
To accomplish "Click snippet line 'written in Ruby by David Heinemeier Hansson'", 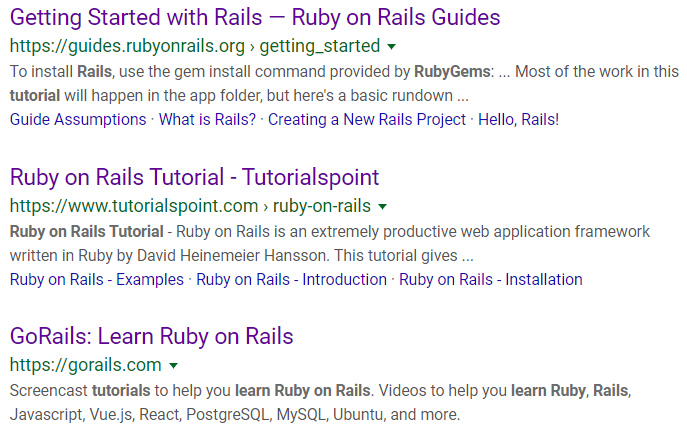I will click(241, 255).
